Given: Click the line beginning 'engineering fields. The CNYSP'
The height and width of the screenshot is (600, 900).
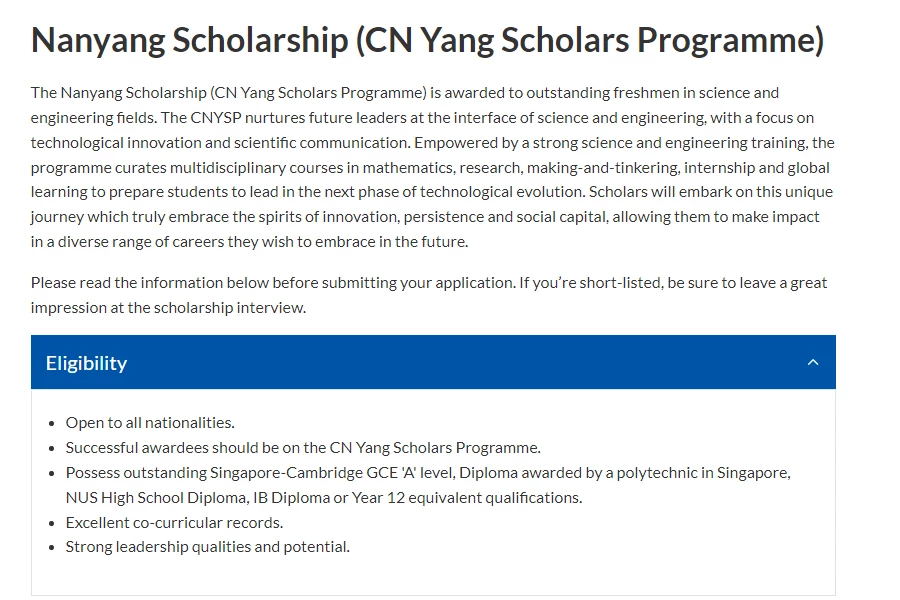Looking at the screenshot, I should point(422,118).
